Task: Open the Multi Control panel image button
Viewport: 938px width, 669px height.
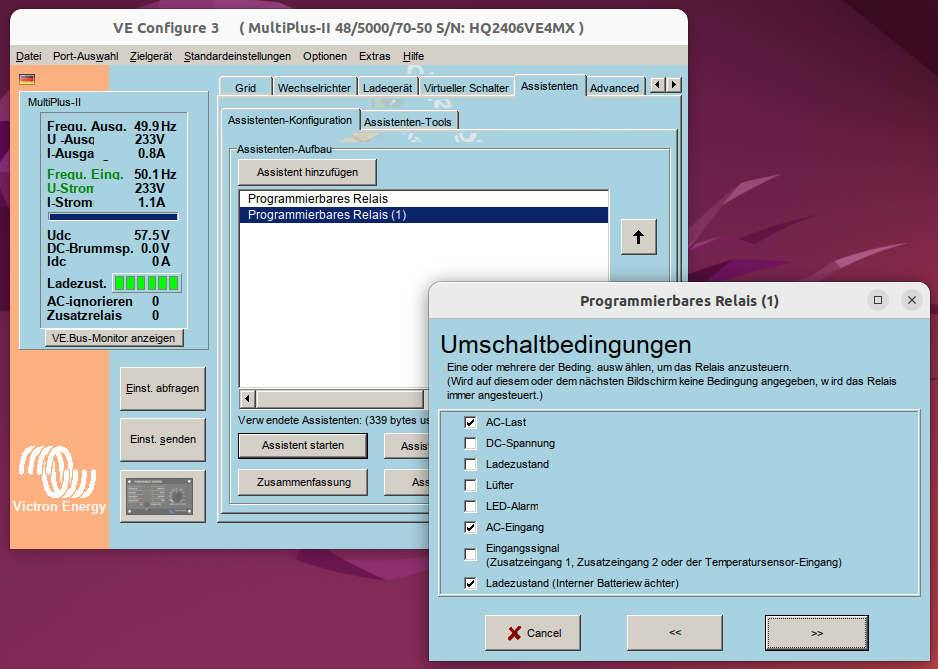Action: coord(163,496)
